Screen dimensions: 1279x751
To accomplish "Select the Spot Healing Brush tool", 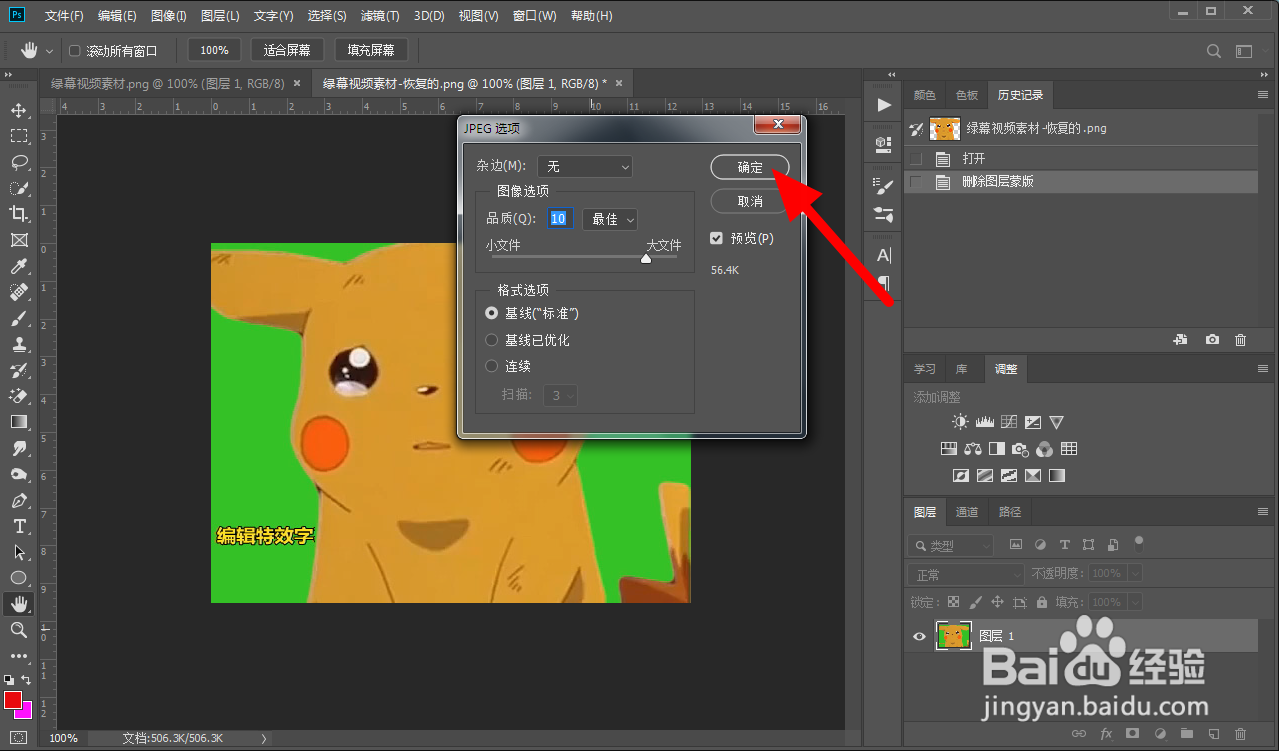I will tap(19, 292).
